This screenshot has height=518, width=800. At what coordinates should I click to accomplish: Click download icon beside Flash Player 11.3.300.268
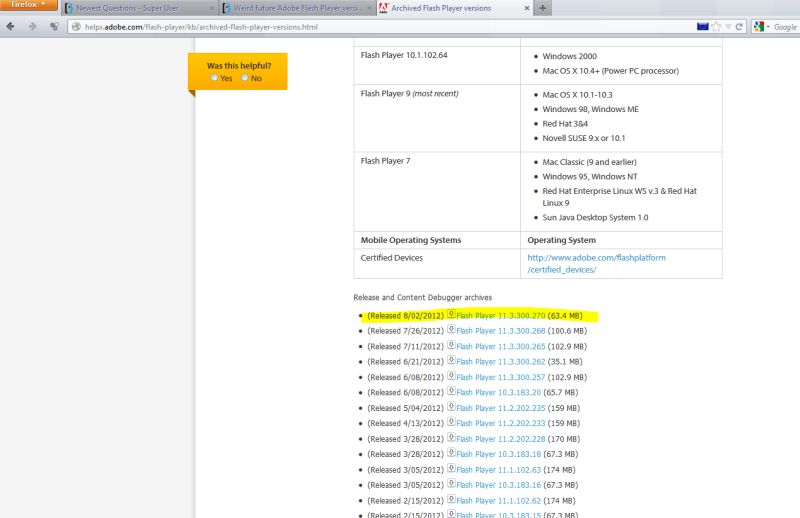451,330
